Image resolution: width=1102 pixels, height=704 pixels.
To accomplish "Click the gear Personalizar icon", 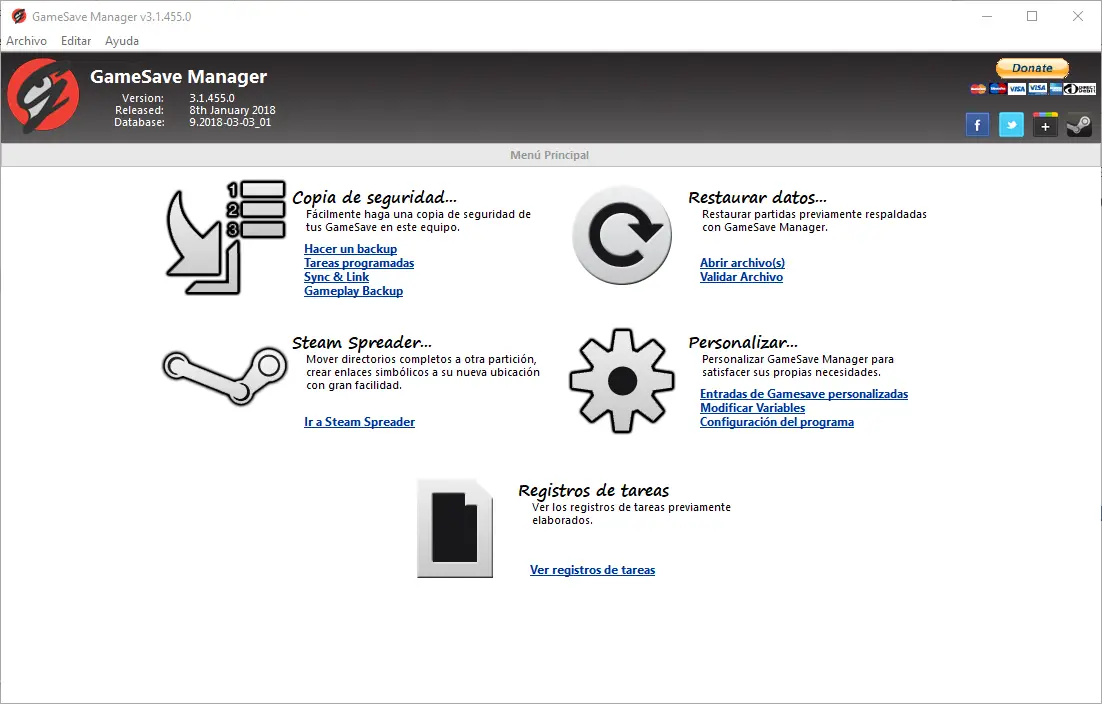I will click(x=621, y=380).
